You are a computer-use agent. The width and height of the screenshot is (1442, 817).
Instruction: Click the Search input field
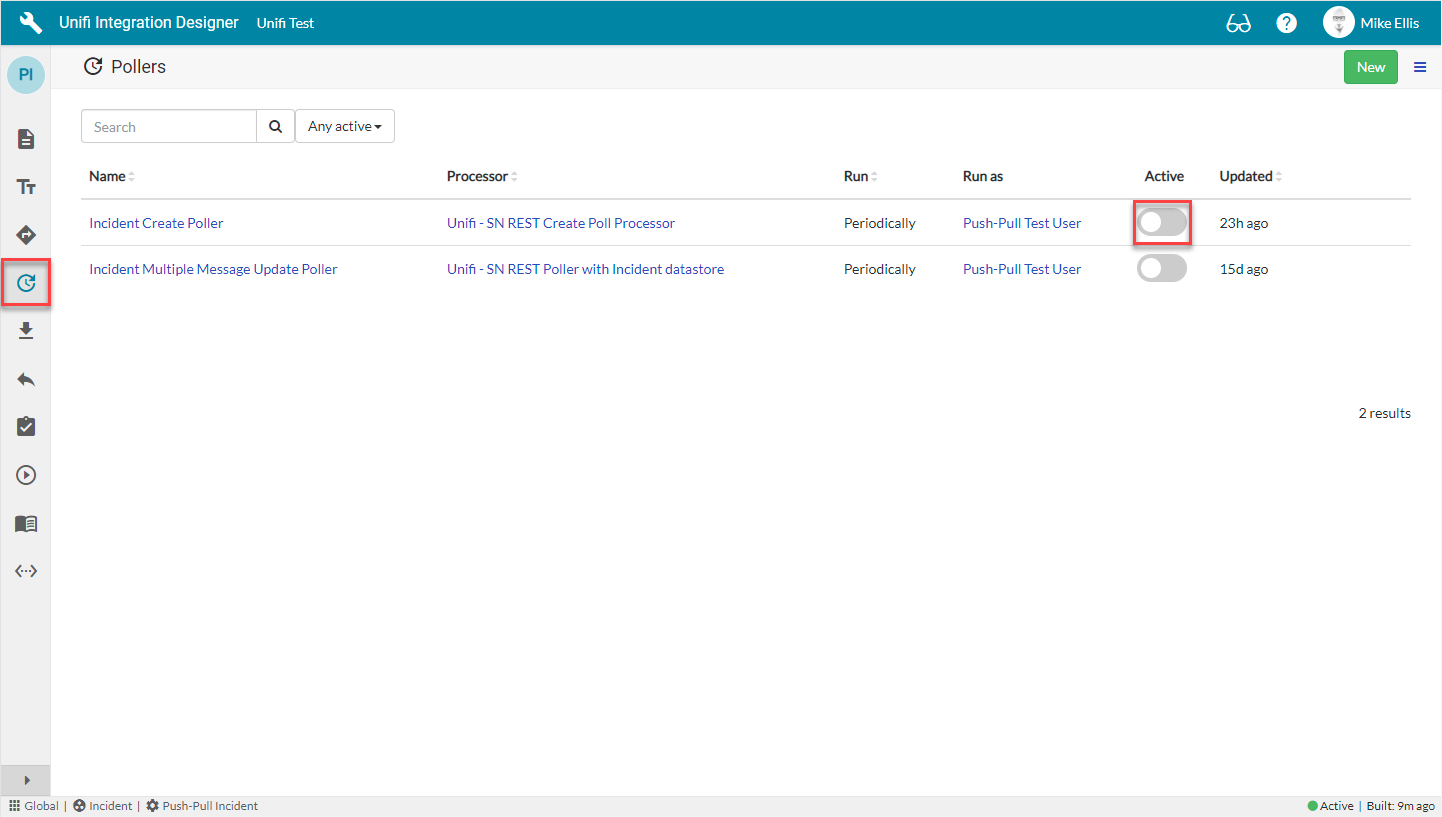click(x=169, y=127)
